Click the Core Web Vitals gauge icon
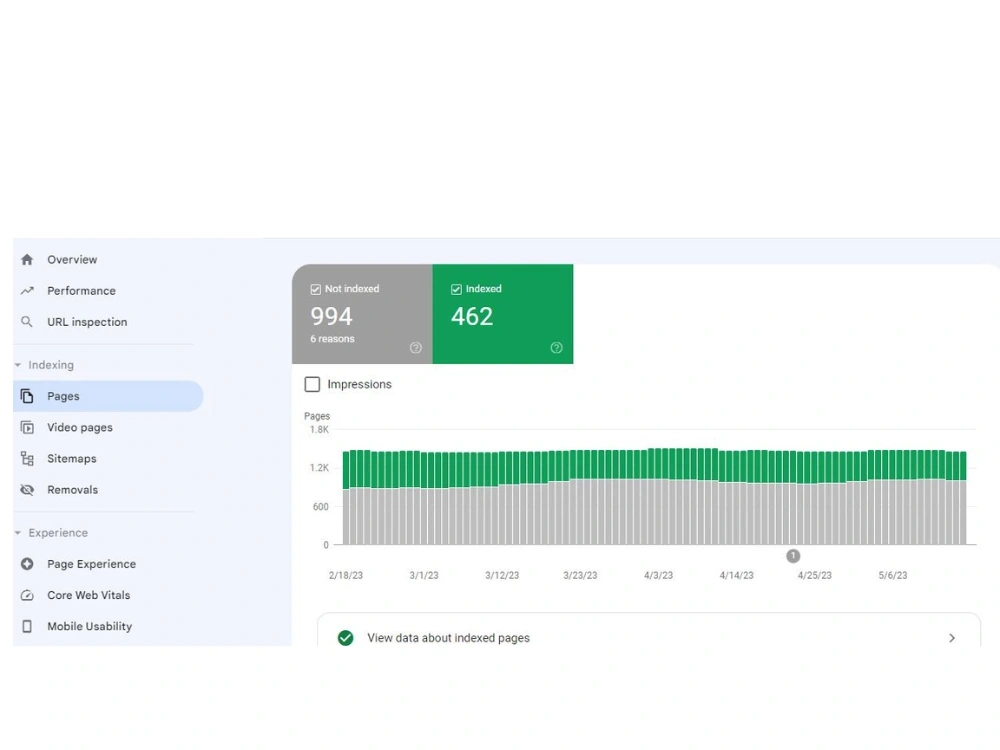Image resolution: width=1000 pixels, height=750 pixels. click(27, 595)
